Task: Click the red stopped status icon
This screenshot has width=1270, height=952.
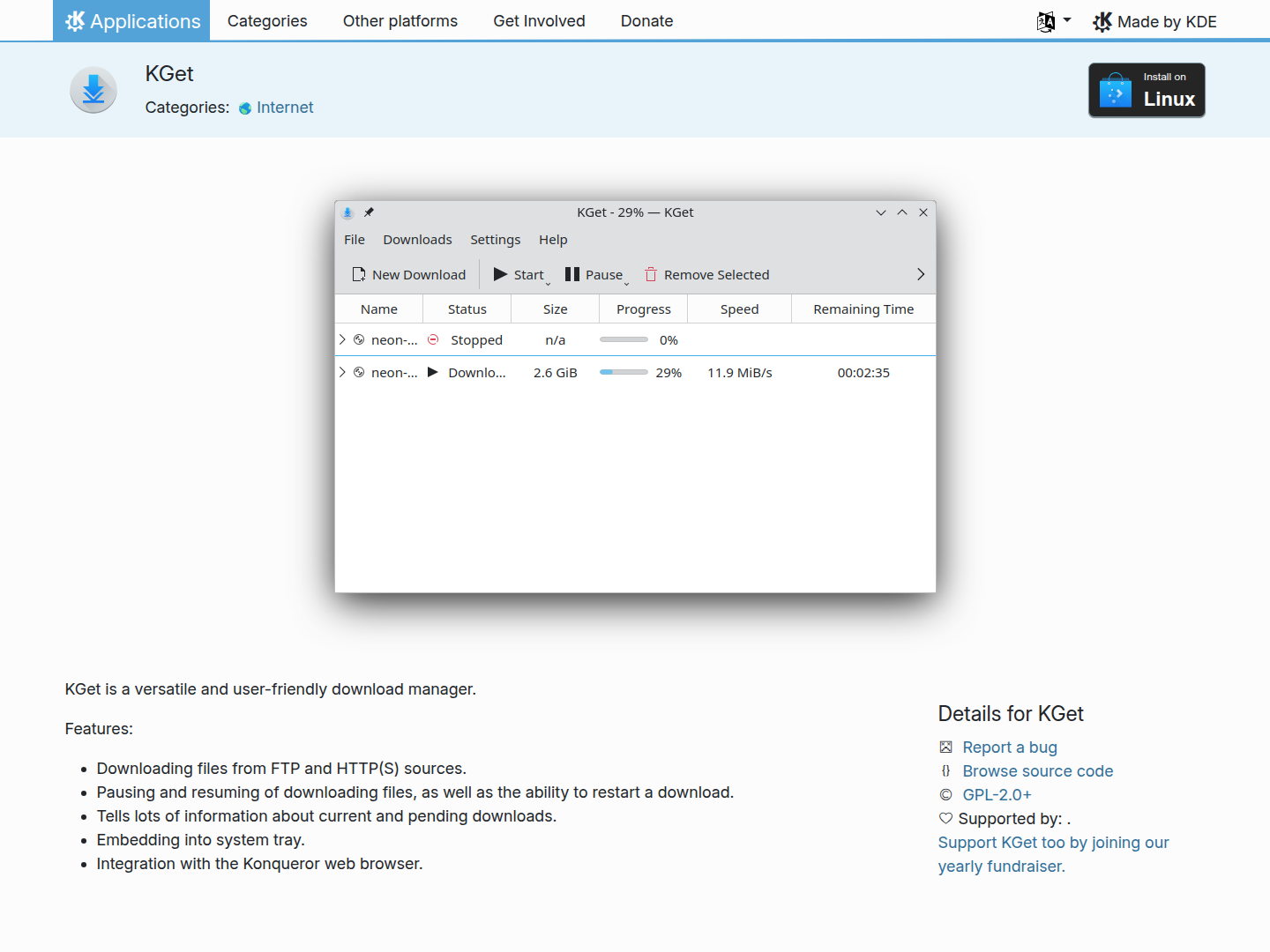Action: 433,339
